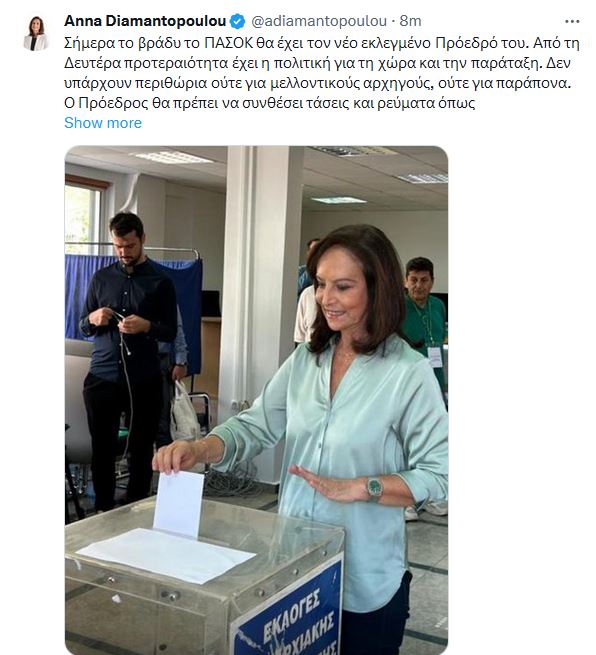Click the white plastic bag in photo
The height and width of the screenshot is (655, 596).
point(184,413)
